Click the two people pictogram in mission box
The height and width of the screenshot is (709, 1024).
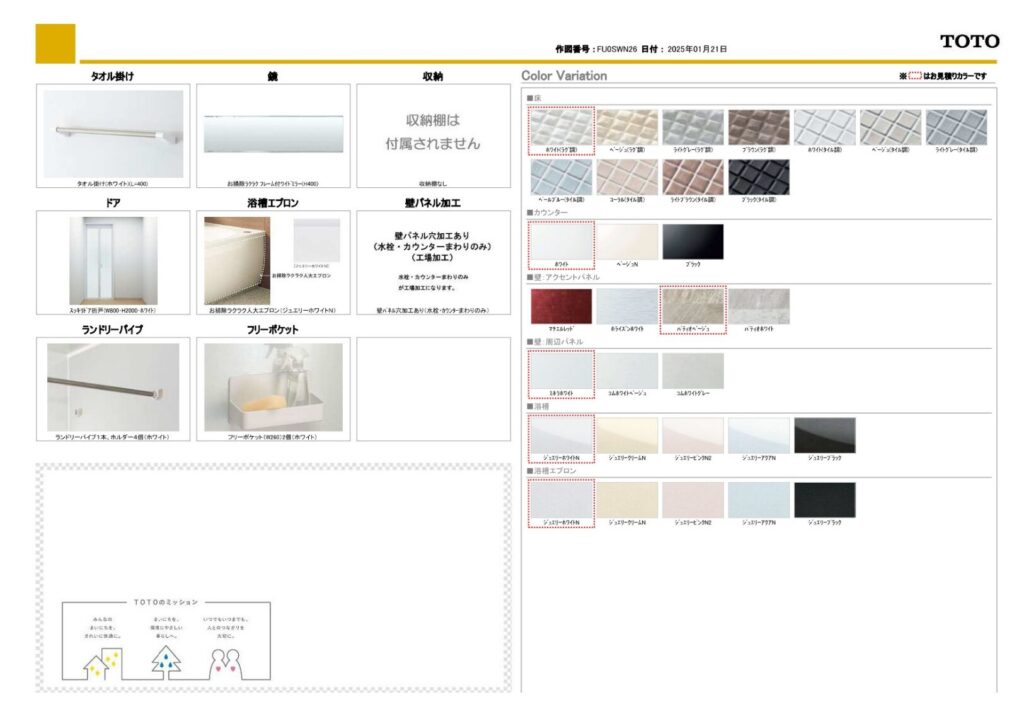(x=226, y=661)
